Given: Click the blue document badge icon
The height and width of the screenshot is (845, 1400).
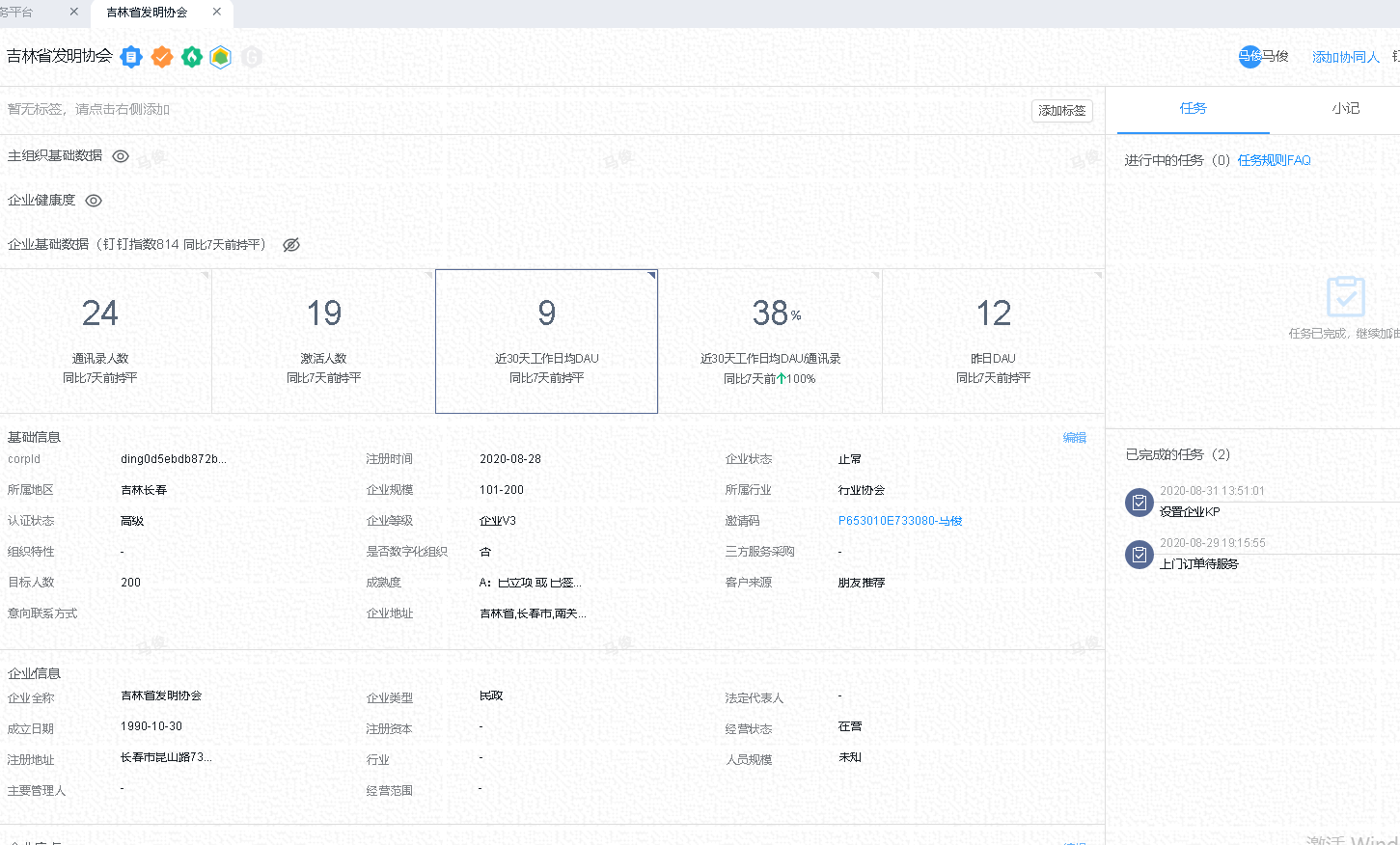Looking at the screenshot, I should [x=131, y=57].
